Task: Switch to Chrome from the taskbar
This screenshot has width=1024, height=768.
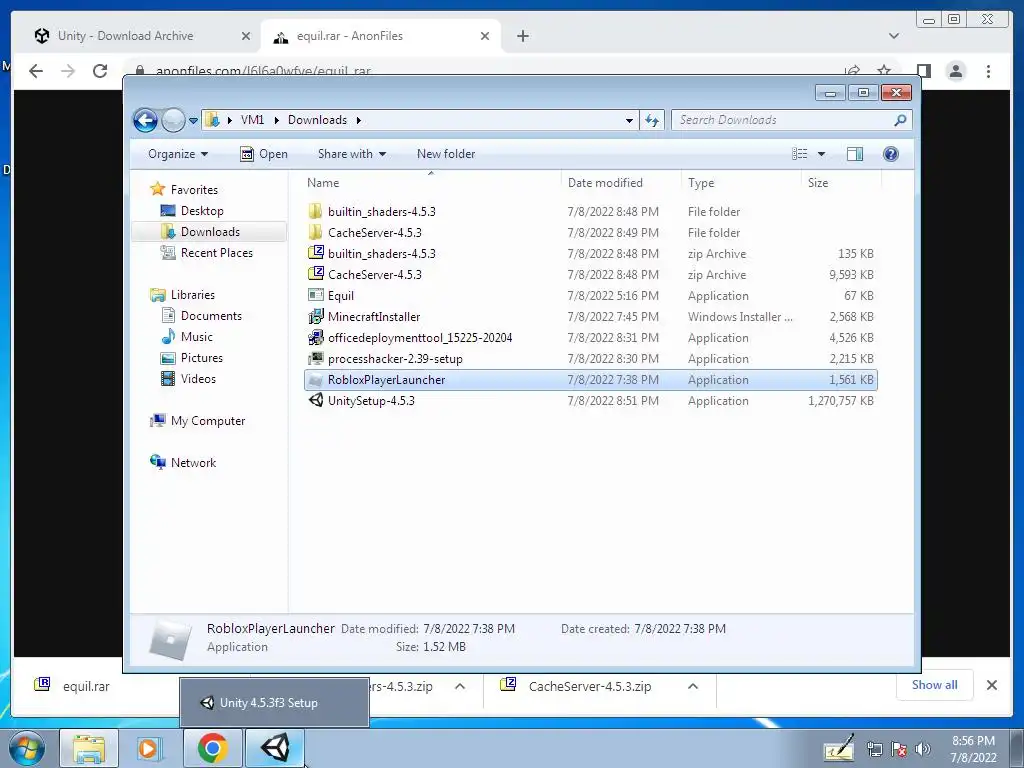Action: pyautogui.click(x=212, y=748)
